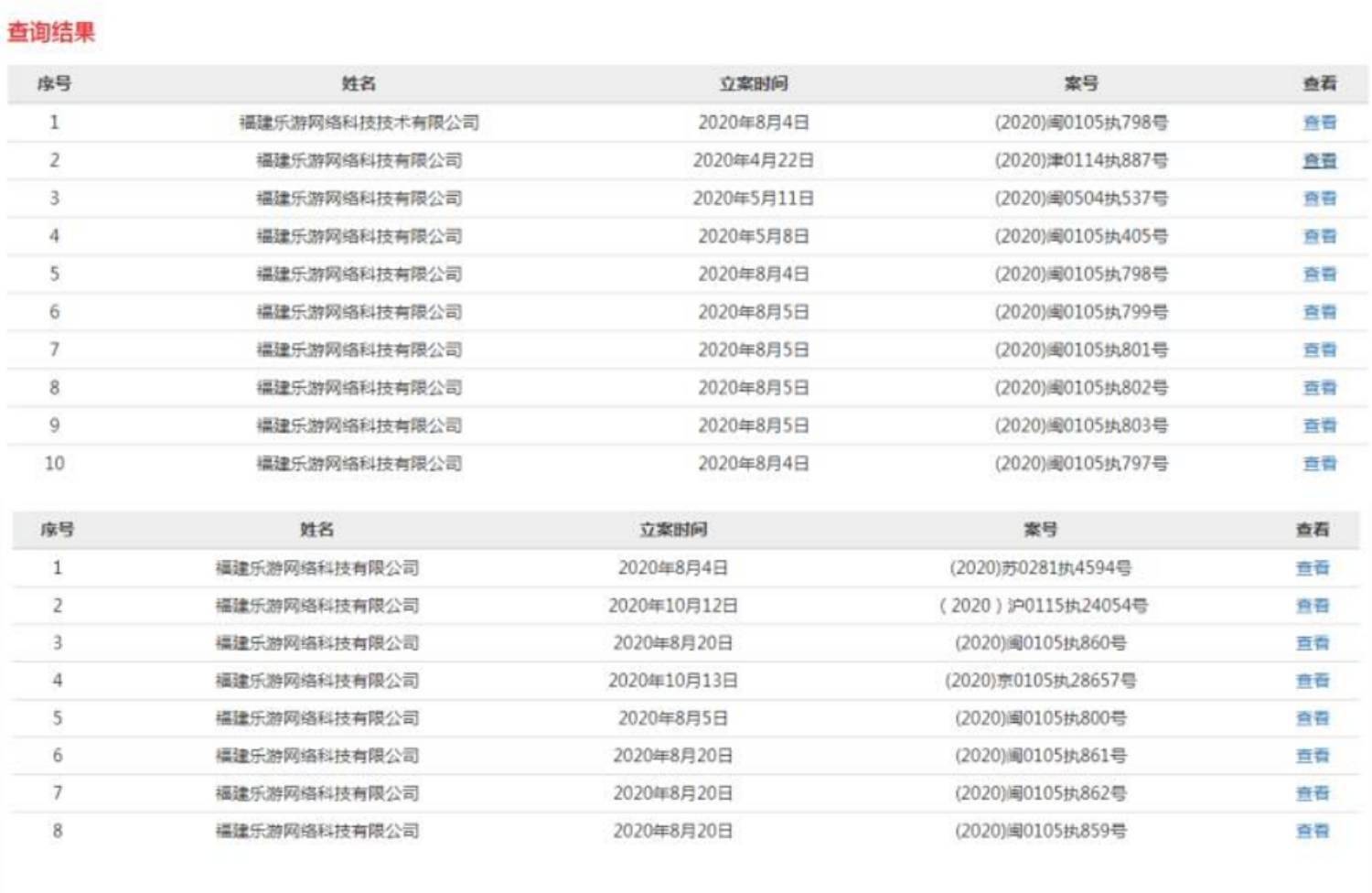Select the case number (2020)闽0105执862号

(x=1041, y=793)
